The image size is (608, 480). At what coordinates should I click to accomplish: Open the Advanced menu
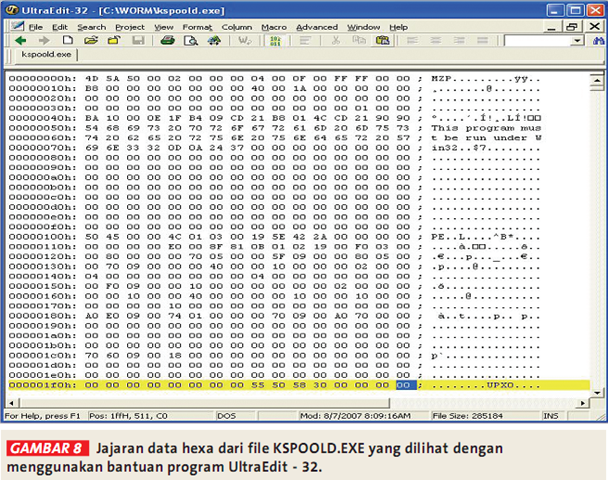(317, 27)
